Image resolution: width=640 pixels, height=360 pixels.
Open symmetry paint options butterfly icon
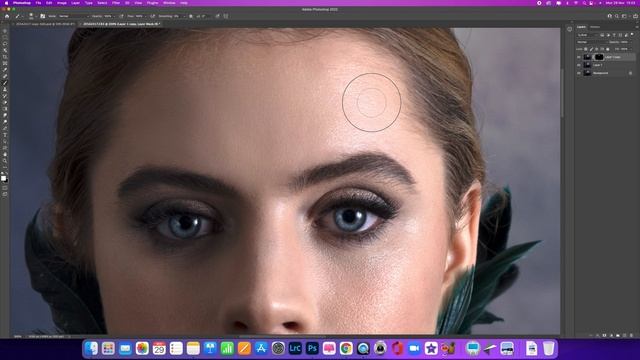tap(226, 16)
